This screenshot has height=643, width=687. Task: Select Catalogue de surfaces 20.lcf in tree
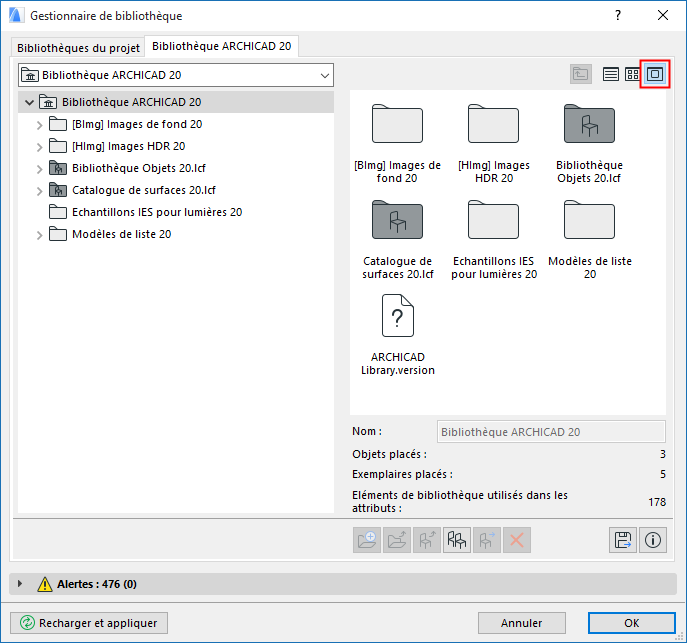click(144, 190)
